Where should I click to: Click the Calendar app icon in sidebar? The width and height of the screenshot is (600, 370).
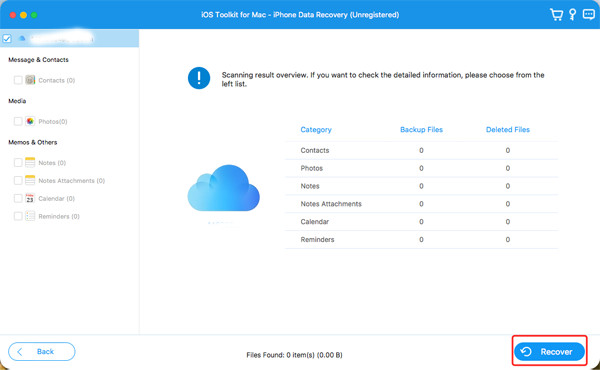[30, 198]
